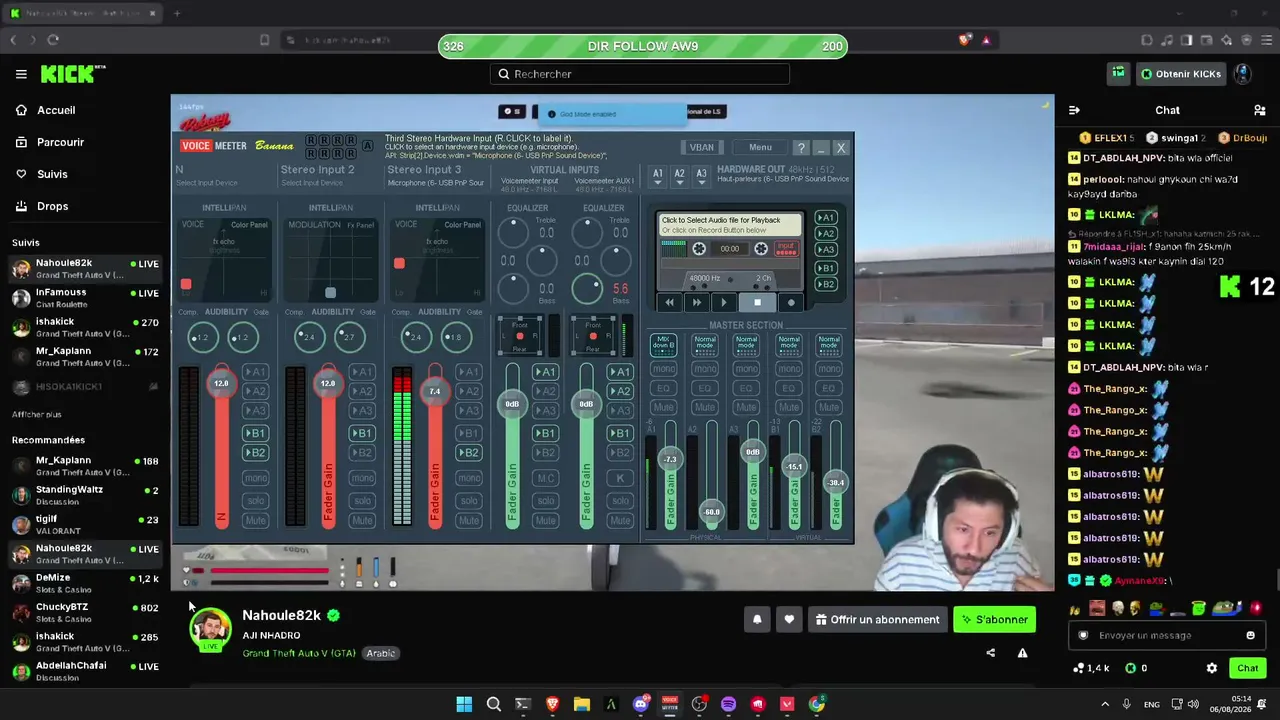Click the green S'abonner button
Screen dimensions: 1280x720
coord(994,620)
